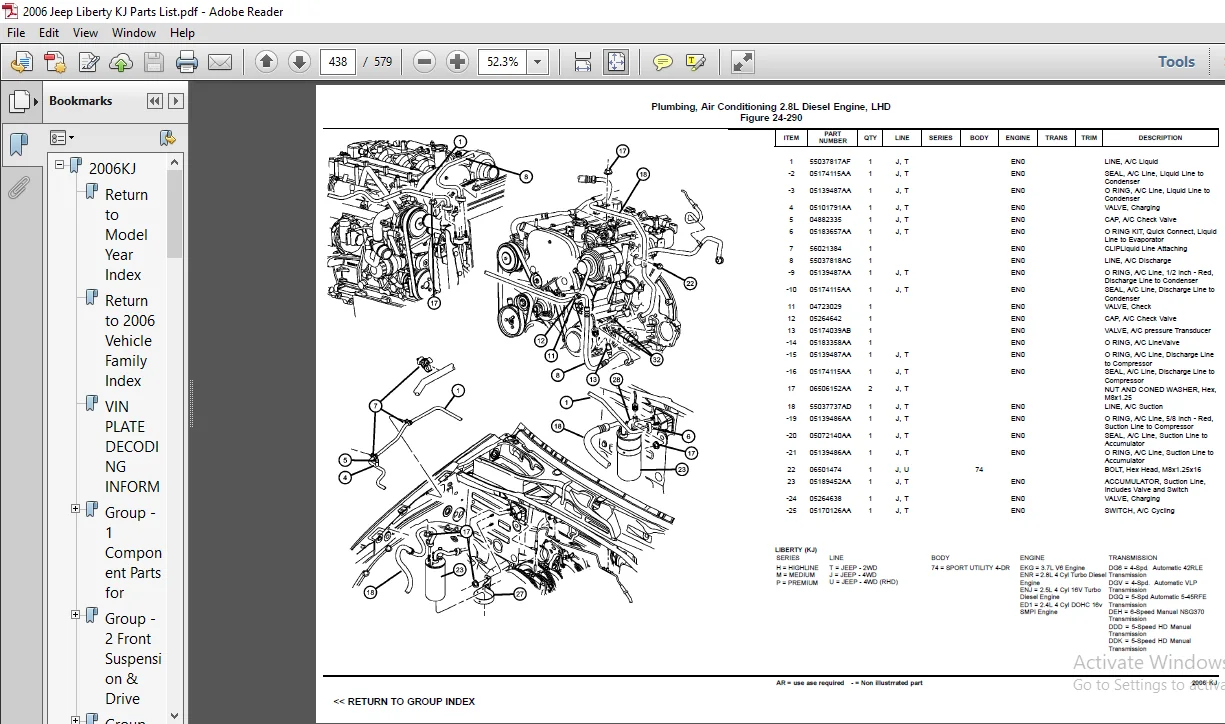The height and width of the screenshot is (724, 1225).
Task: Print the document using printer icon
Action: pyautogui.click(x=186, y=62)
